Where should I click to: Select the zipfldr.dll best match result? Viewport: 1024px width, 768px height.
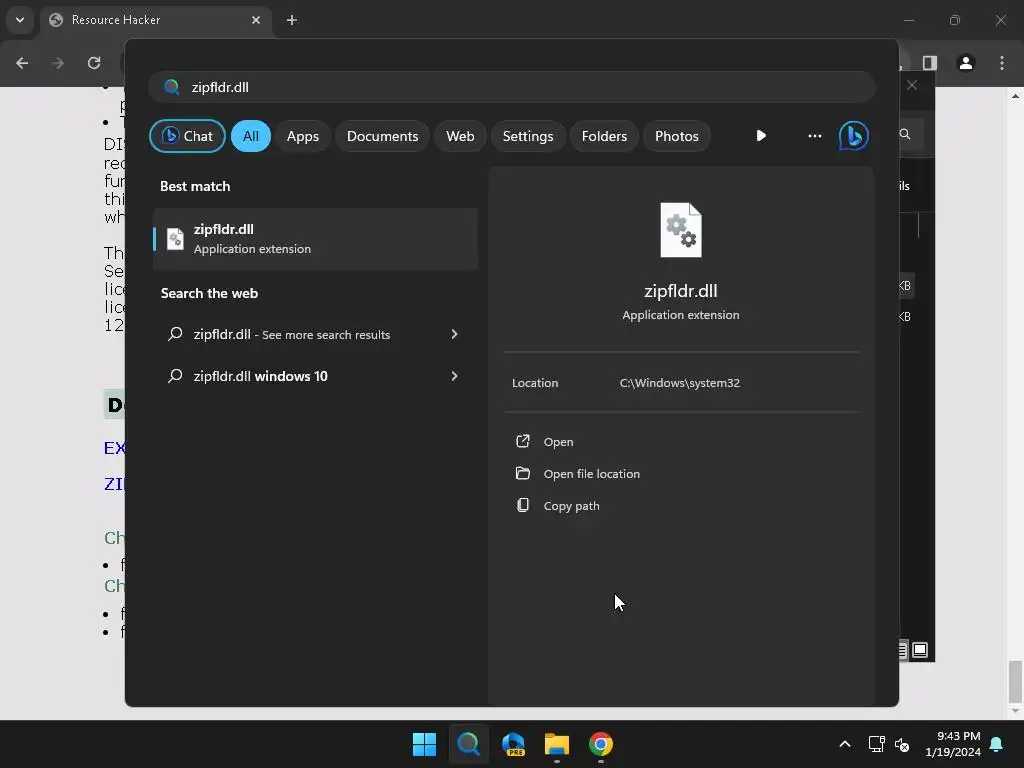pos(315,238)
